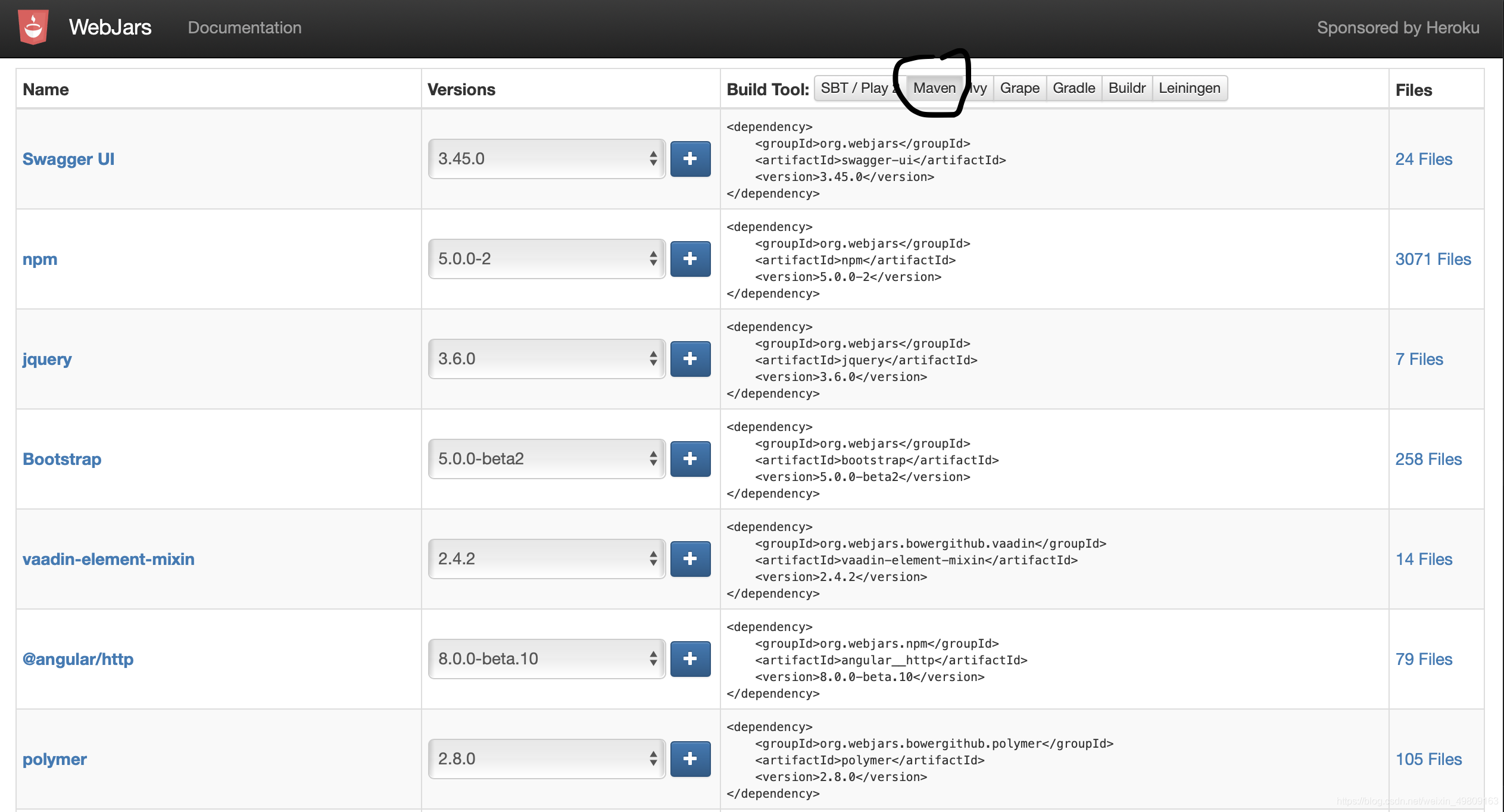This screenshot has height=812, width=1504.
Task: Click the Name column header
Action: coord(46,89)
